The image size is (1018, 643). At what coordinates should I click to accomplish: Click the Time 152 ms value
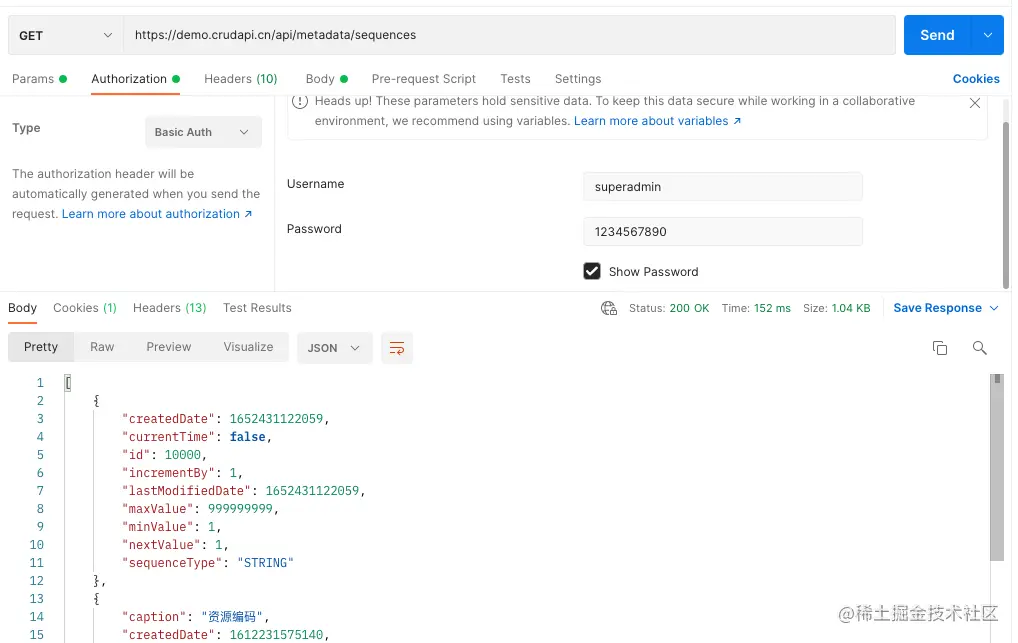point(772,308)
